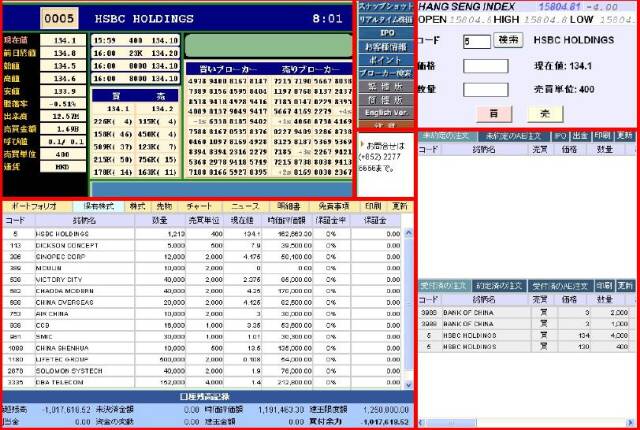The width and height of the screenshot is (640, 430).
Task: Click 更新 in the accepted orders panel
Action: [x=625, y=286]
